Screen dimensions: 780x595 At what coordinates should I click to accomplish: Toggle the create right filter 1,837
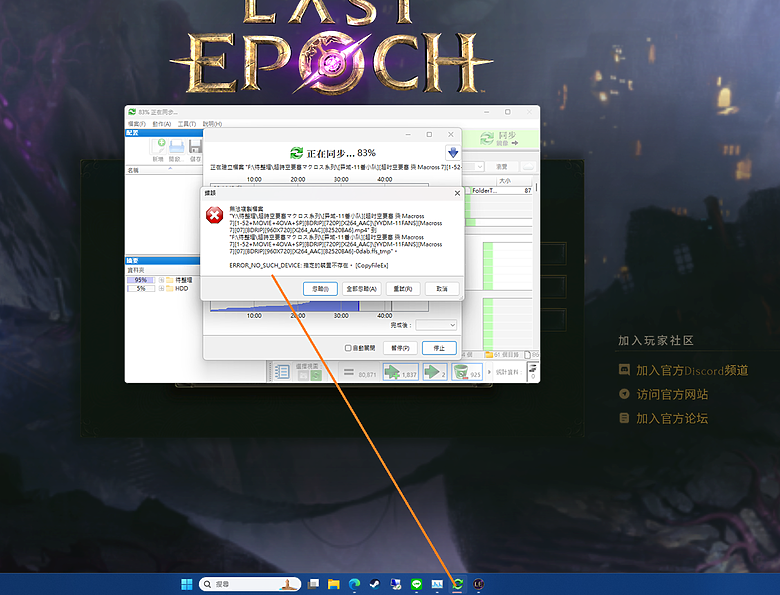[400, 372]
